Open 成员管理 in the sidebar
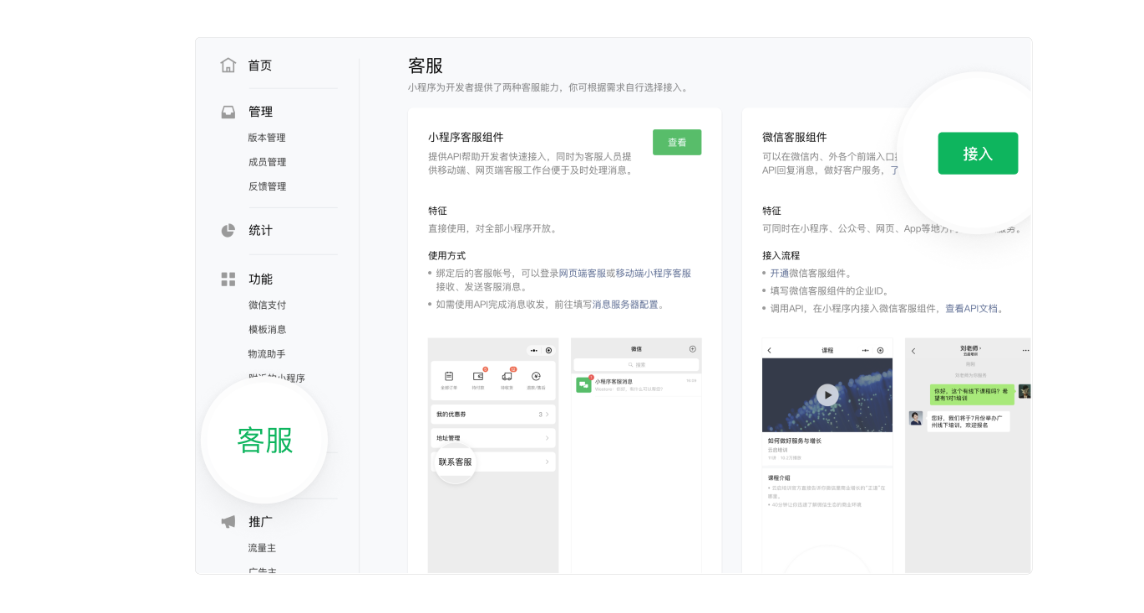The height and width of the screenshot is (613, 1144). pos(266,162)
